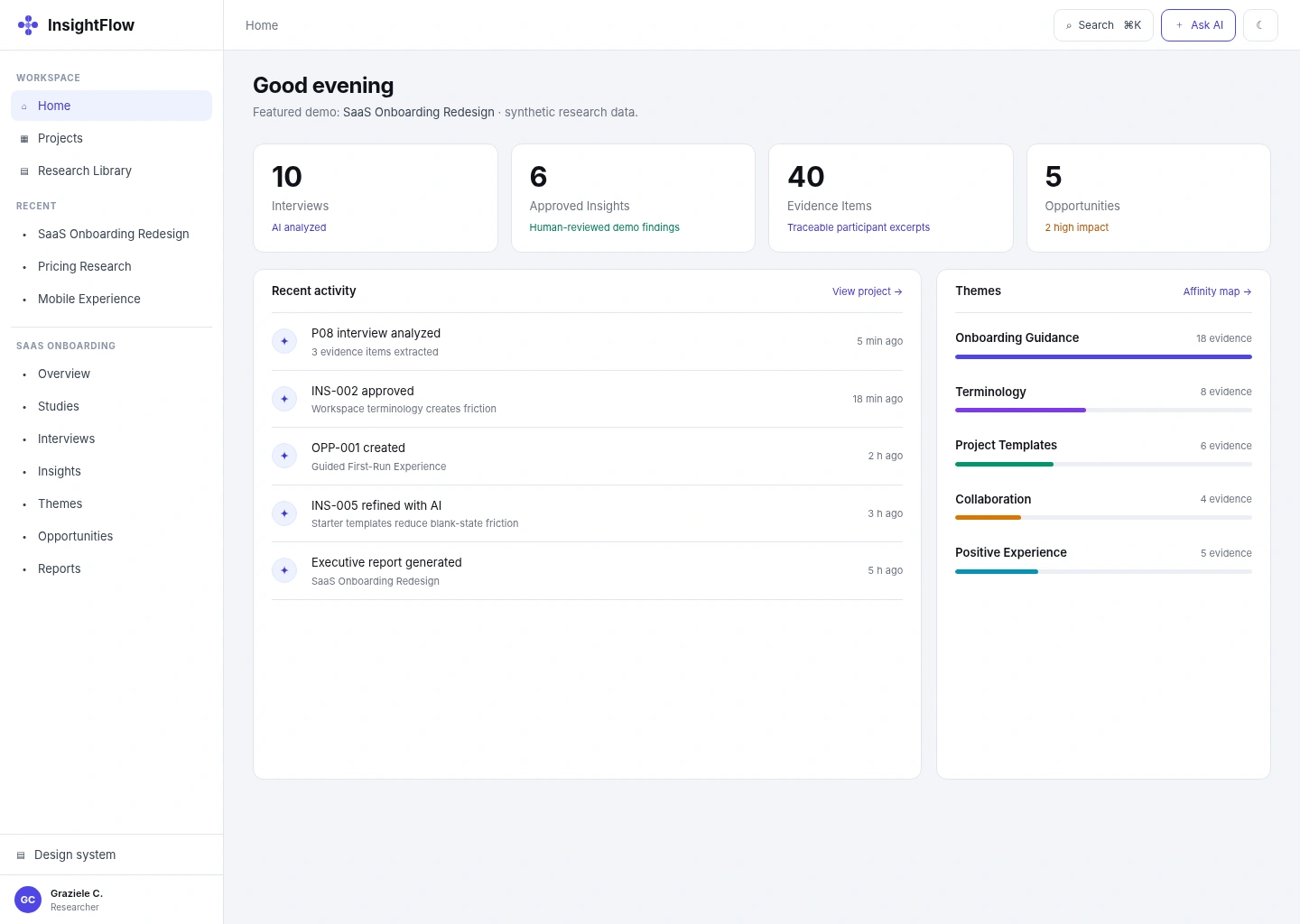
Task: Click the sparkle icon beside OPP-001 created
Action: pyautogui.click(x=284, y=456)
